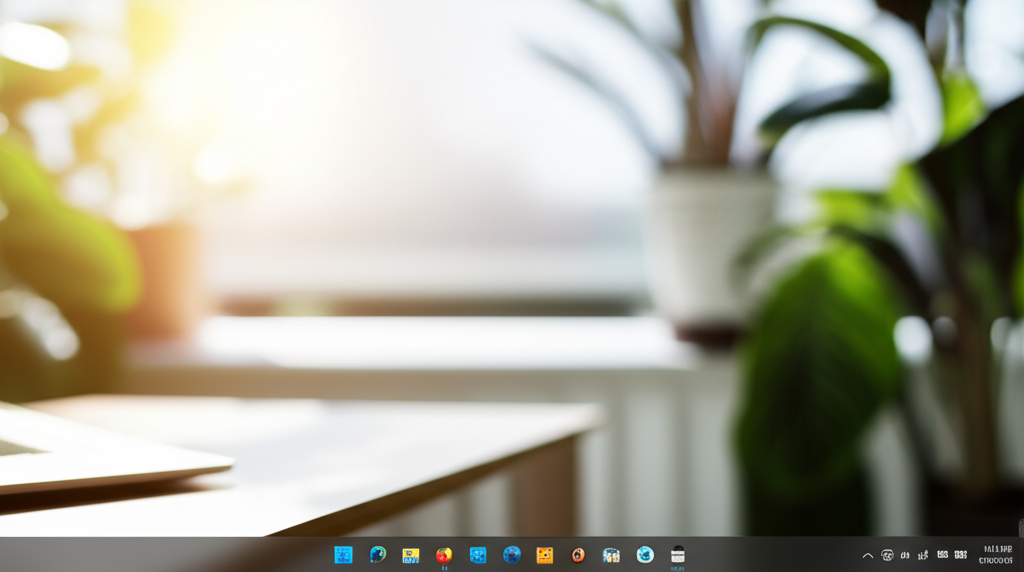Launch the dark blue globe taskbar icon

pyautogui.click(x=512, y=555)
